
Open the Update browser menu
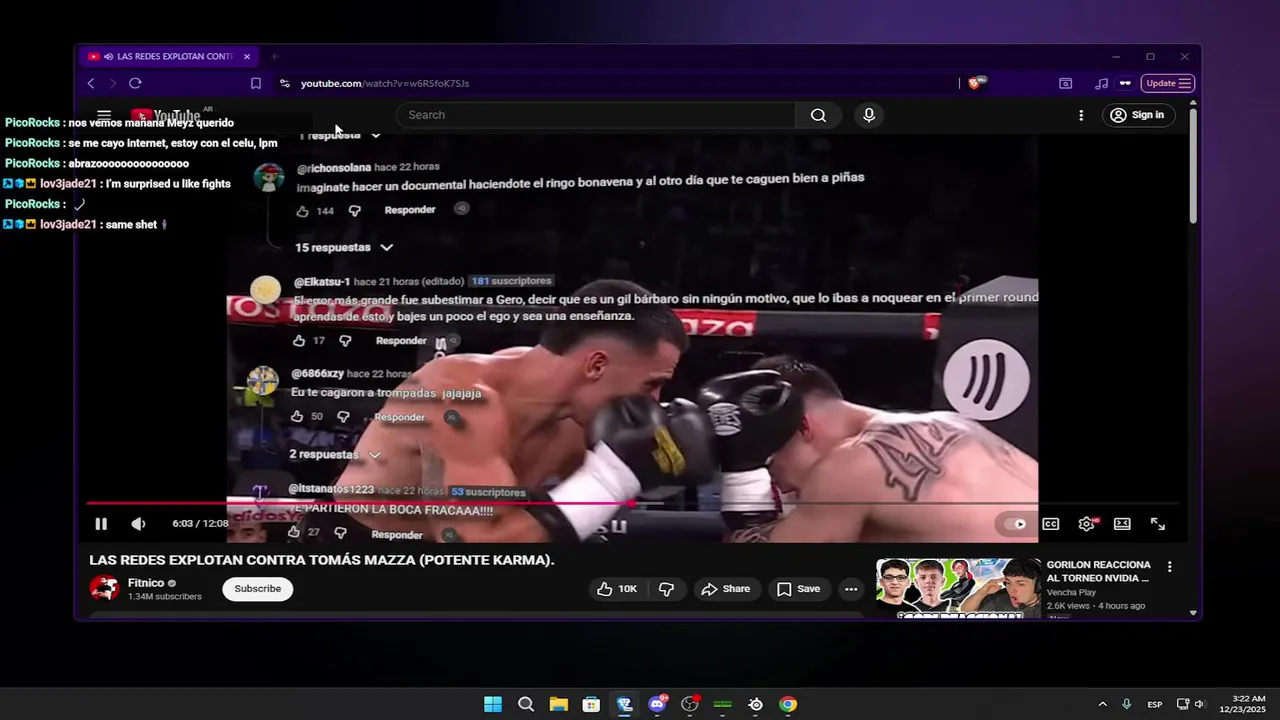point(1168,83)
